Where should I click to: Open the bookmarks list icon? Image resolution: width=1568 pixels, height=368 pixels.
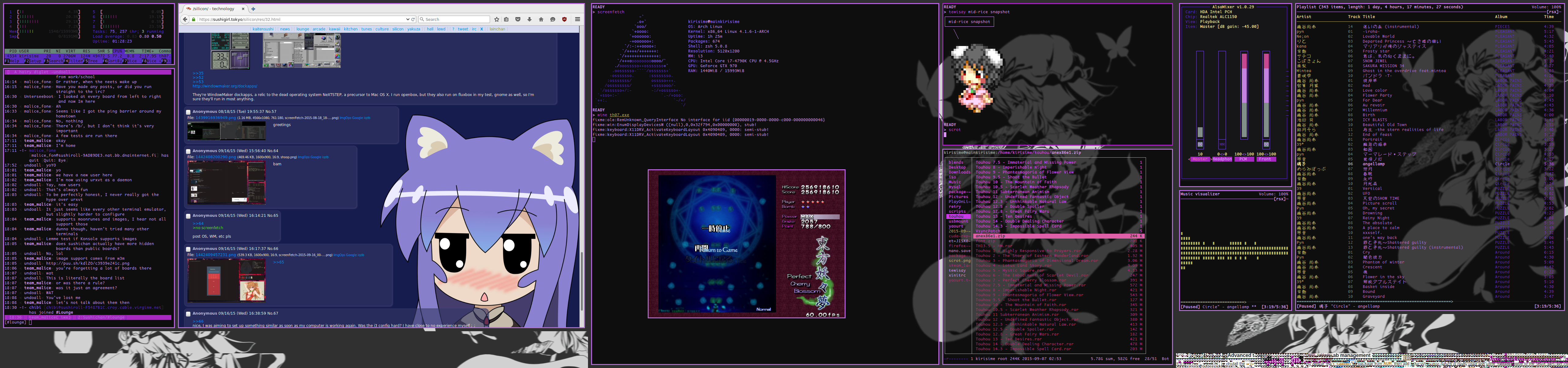pos(507,20)
